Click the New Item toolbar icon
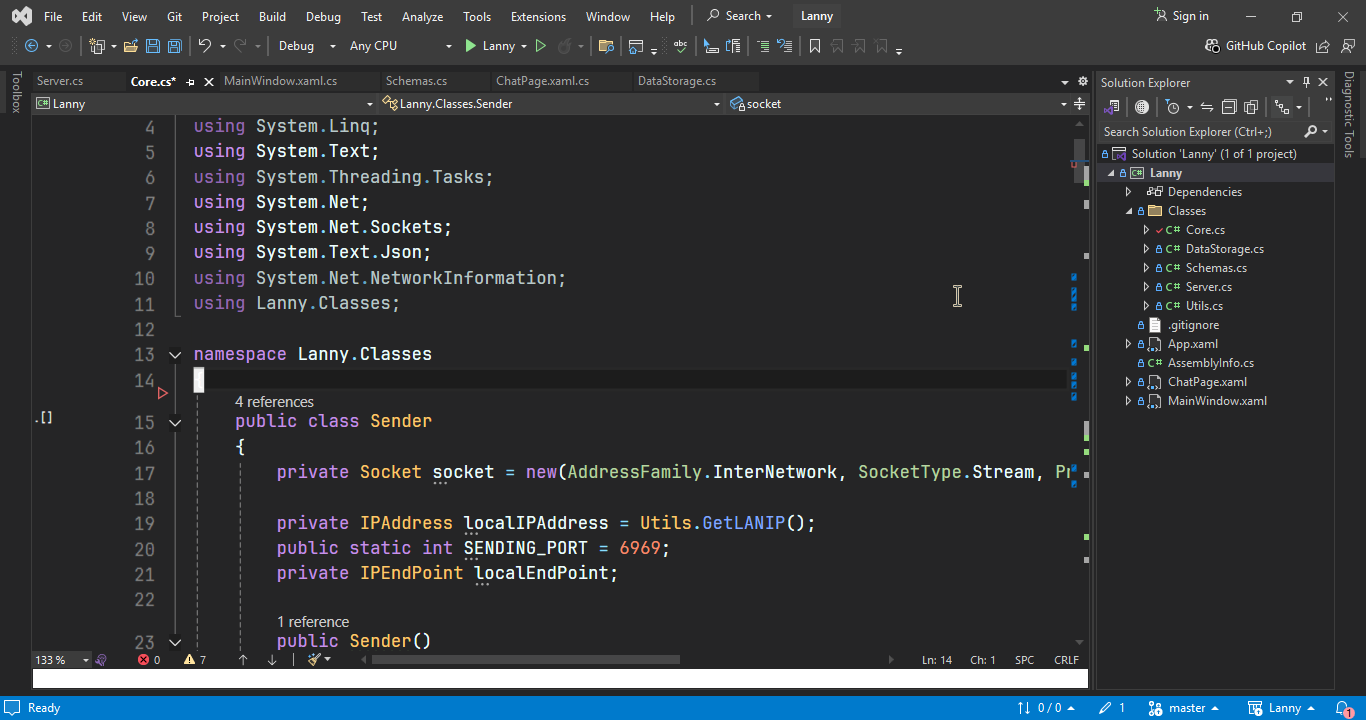The height and width of the screenshot is (720, 1366). coord(96,46)
